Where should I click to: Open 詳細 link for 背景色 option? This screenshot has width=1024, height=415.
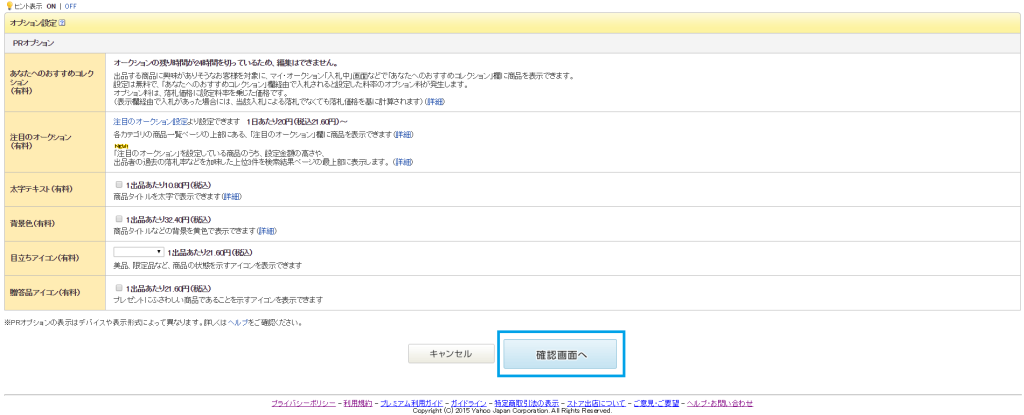click(267, 231)
